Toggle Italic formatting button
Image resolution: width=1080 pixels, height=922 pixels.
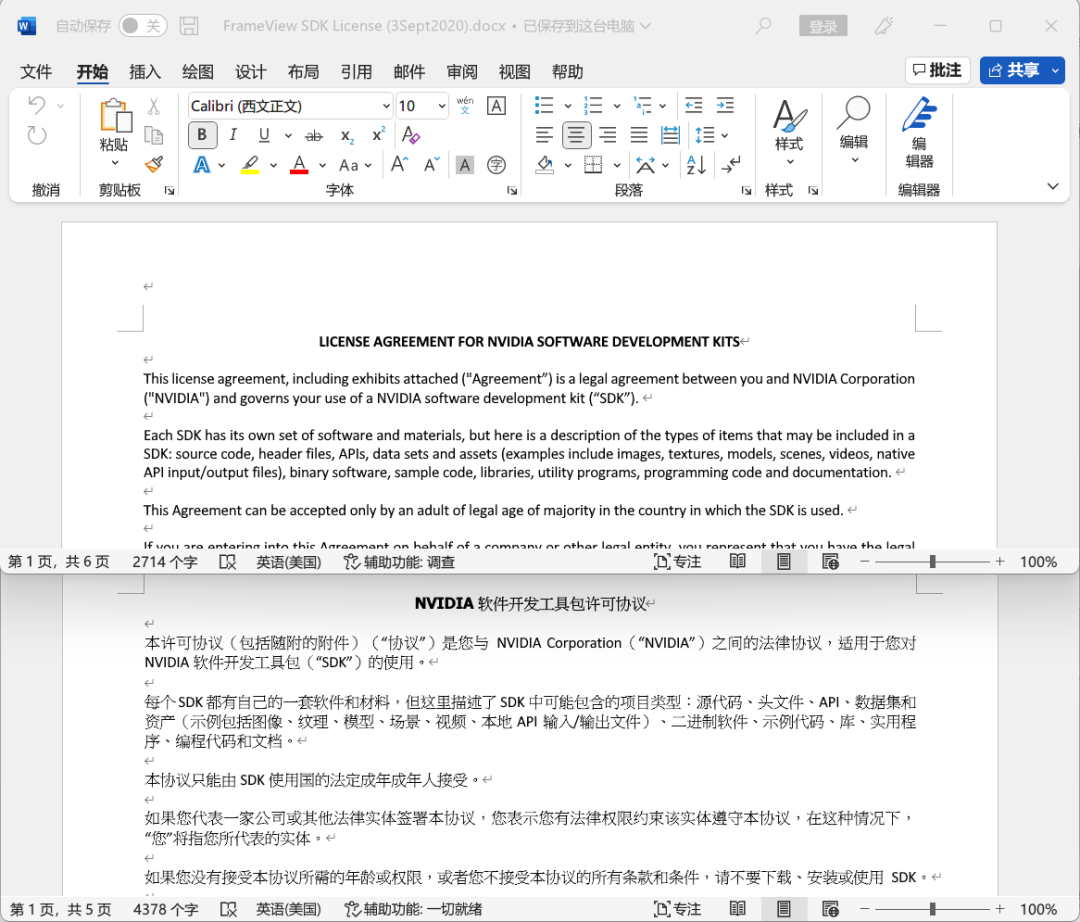tap(233, 135)
